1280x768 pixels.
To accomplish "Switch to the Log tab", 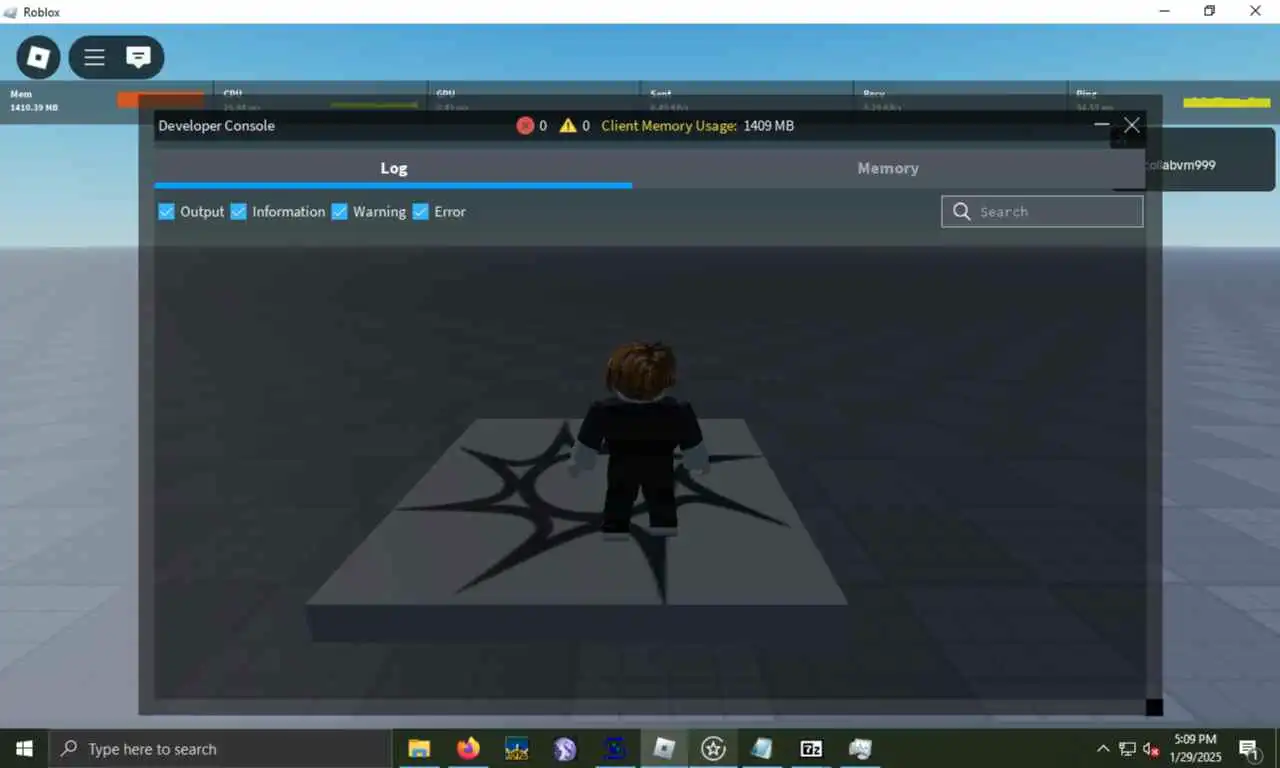I will (393, 168).
